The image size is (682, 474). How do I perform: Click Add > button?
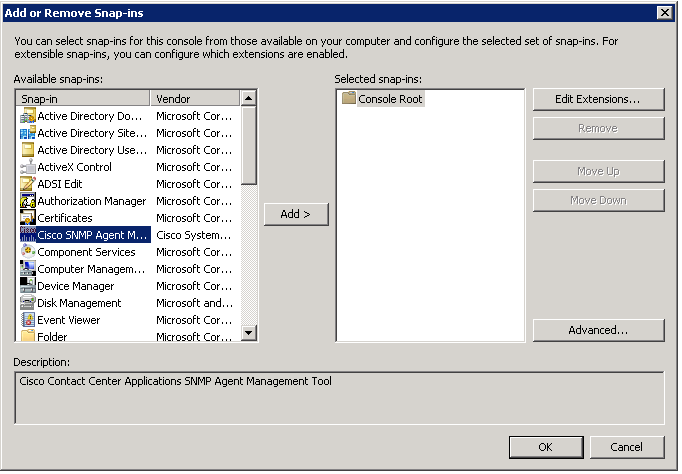296,214
